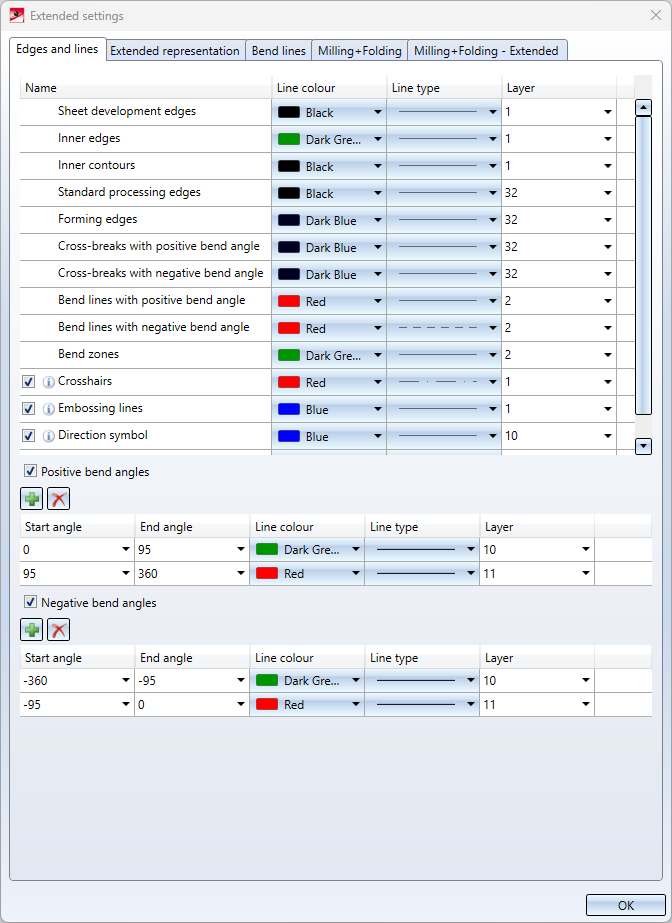Viewport: 672px width, 923px height.
Task: Click the scroll up arrow of the edges list
Action: click(643, 108)
